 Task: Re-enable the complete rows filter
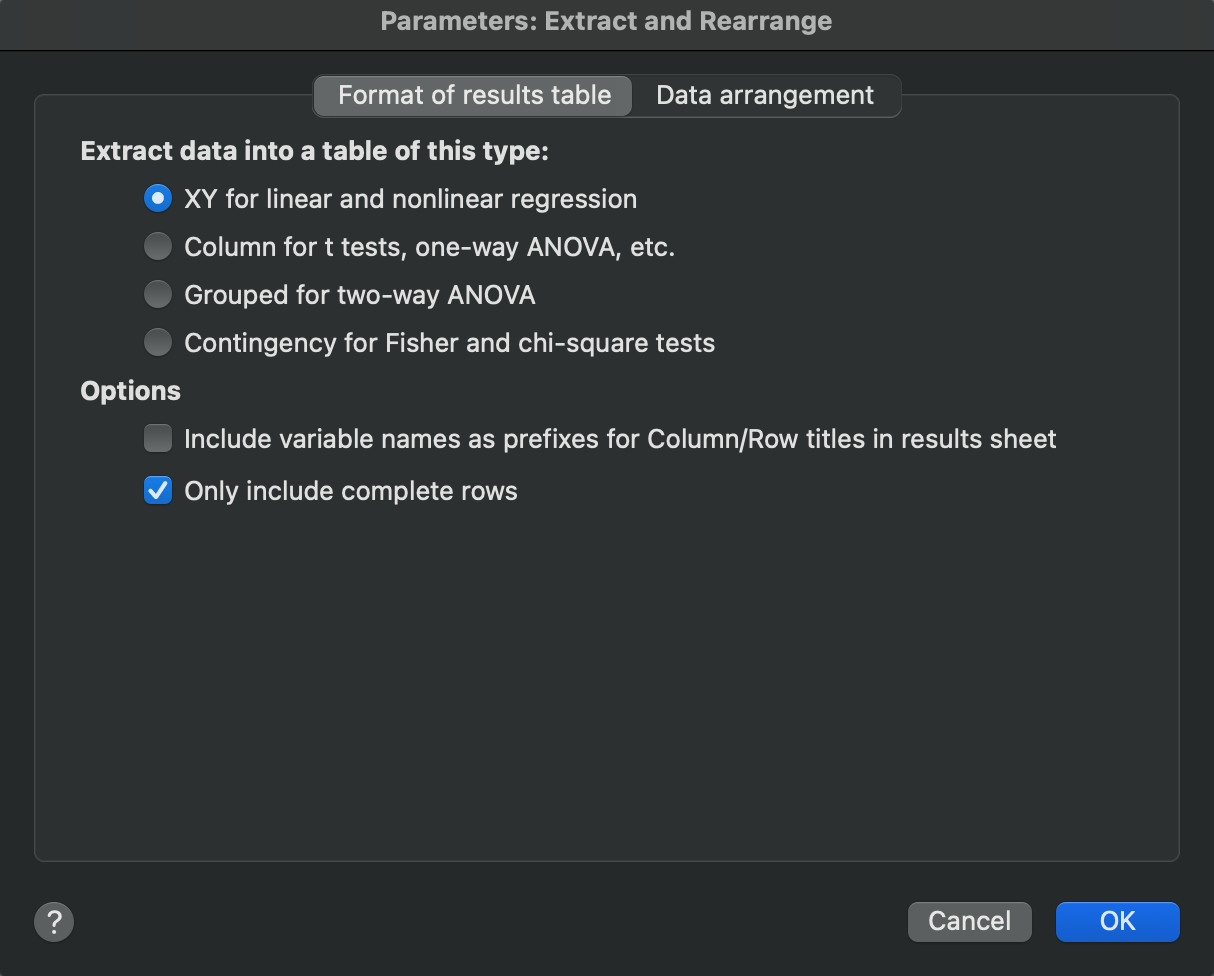coord(158,490)
